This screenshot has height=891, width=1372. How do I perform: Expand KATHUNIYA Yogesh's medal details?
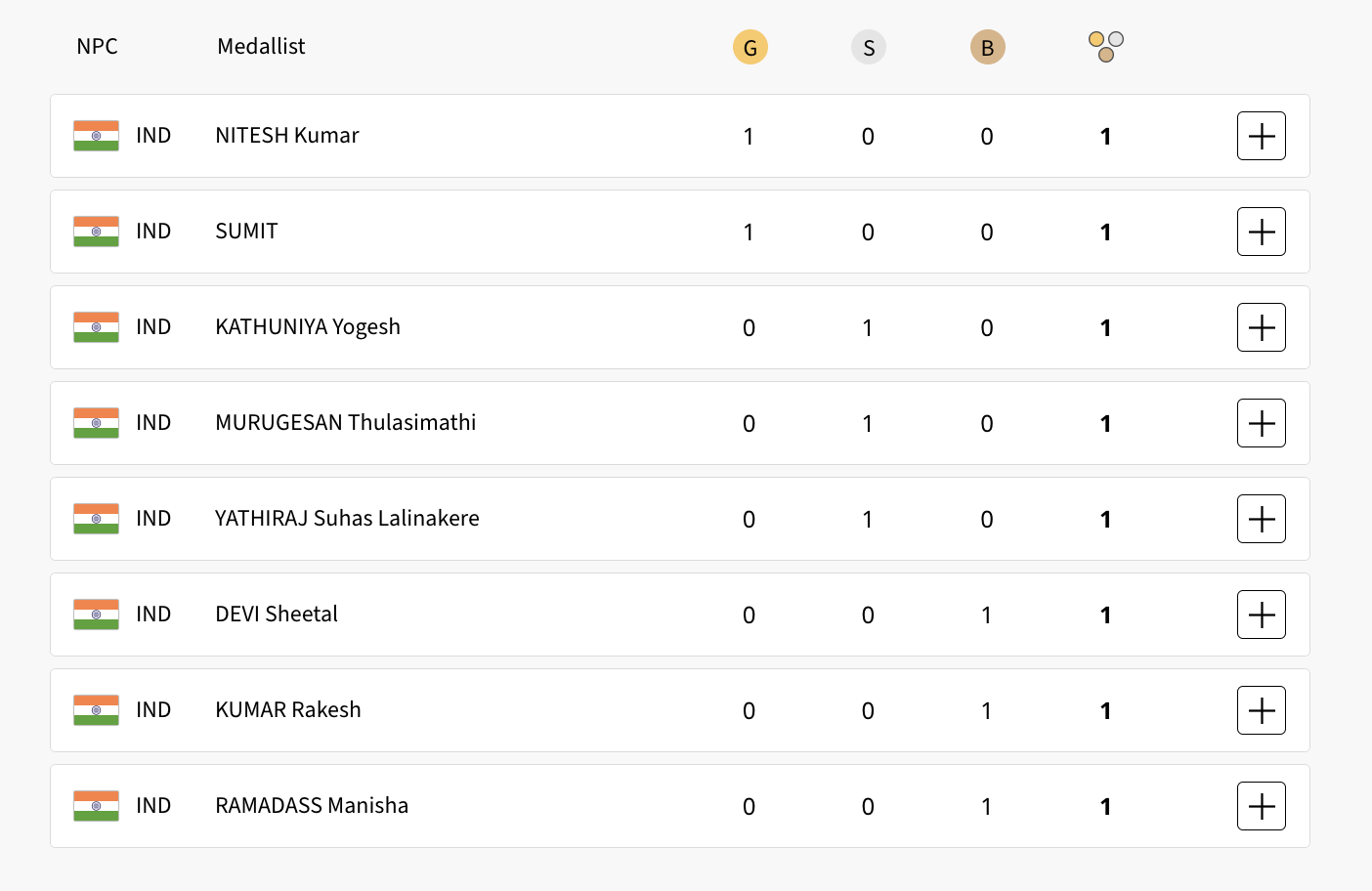(x=1261, y=327)
